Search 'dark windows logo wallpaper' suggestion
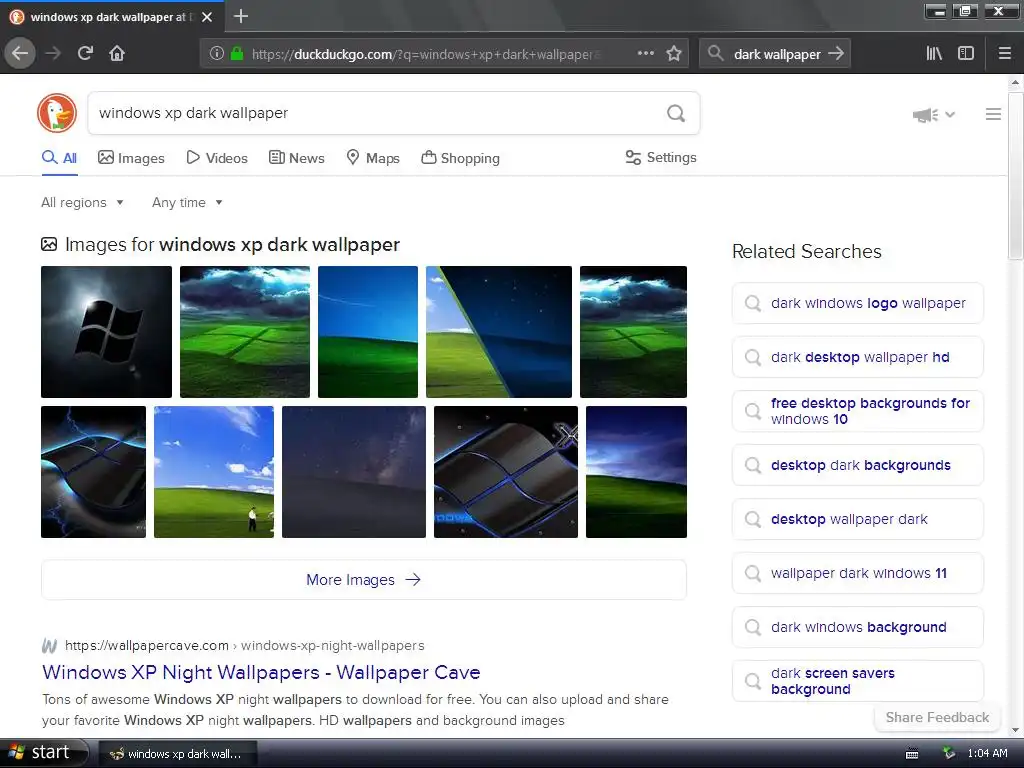The width and height of the screenshot is (1024, 768). [857, 303]
